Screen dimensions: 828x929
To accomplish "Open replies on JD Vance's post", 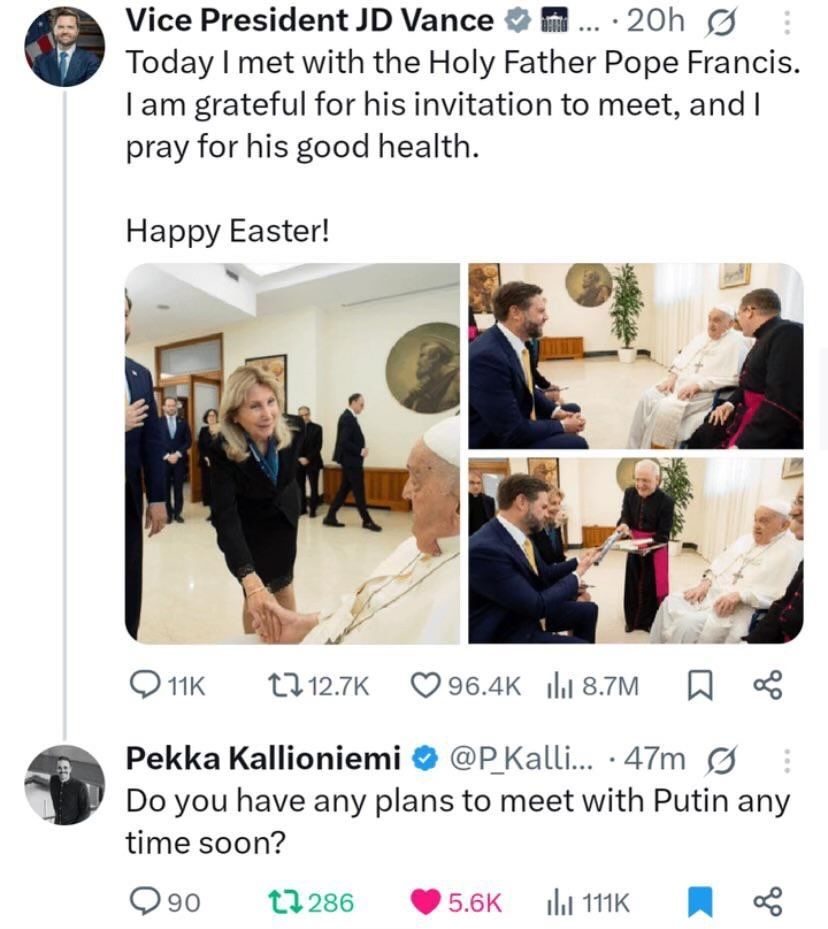I will 148,685.
